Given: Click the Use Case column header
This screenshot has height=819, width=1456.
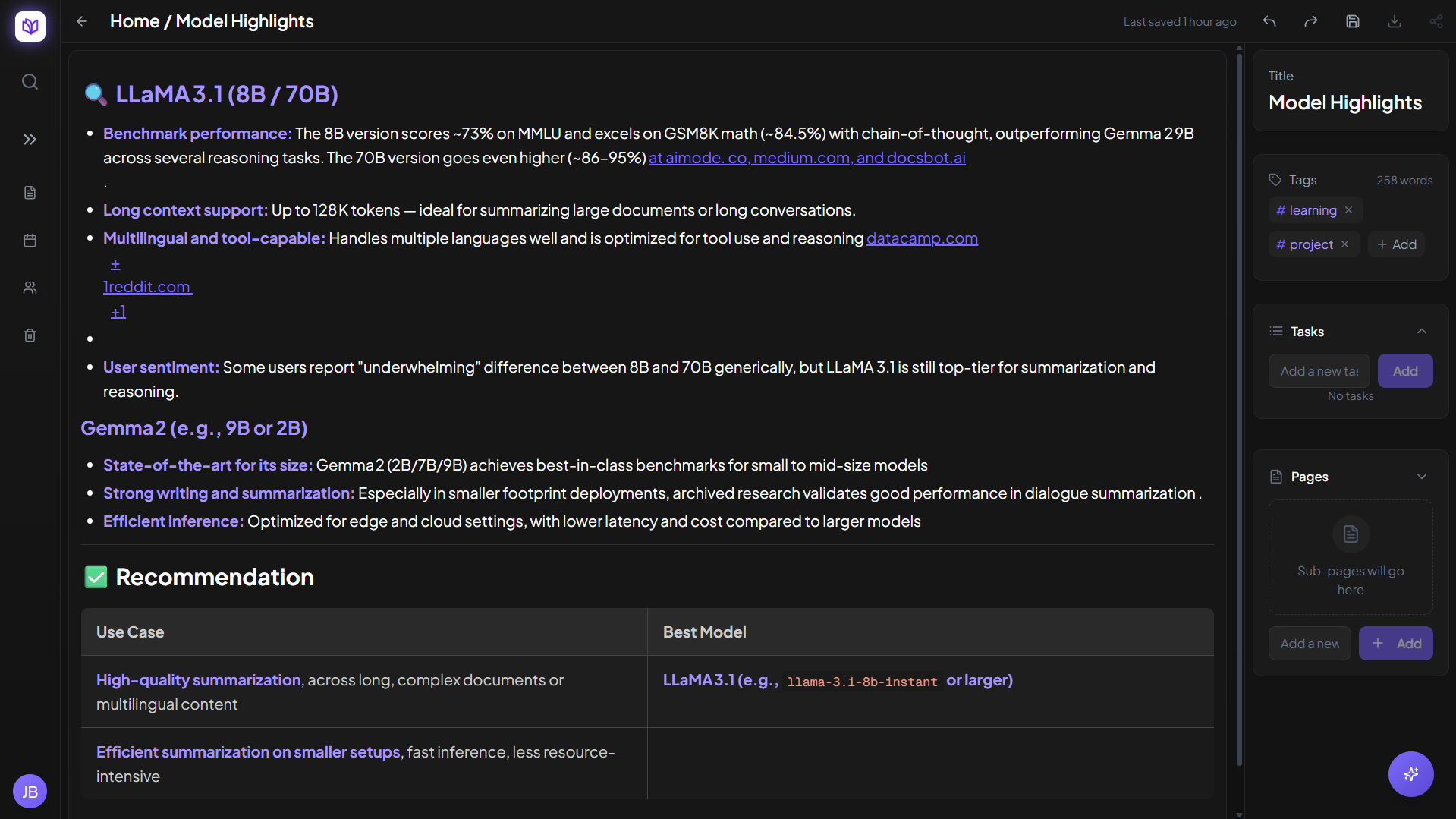Looking at the screenshot, I should [130, 632].
